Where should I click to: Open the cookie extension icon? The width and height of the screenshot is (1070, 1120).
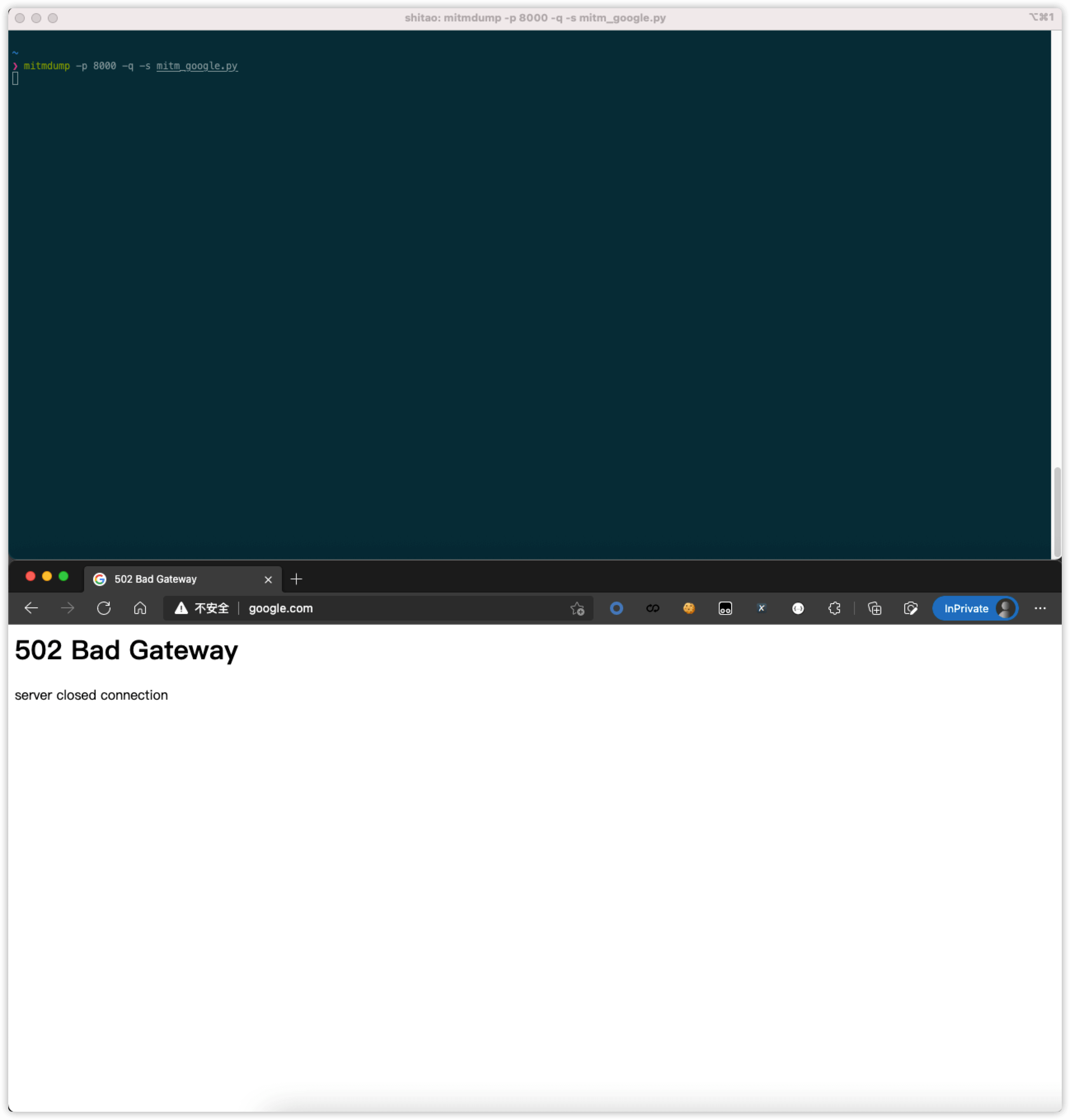689,609
